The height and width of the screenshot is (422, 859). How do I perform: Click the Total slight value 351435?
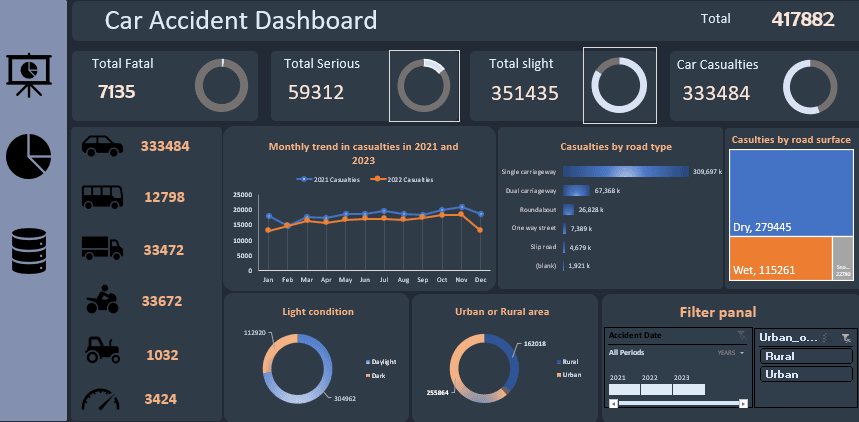(x=524, y=94)
